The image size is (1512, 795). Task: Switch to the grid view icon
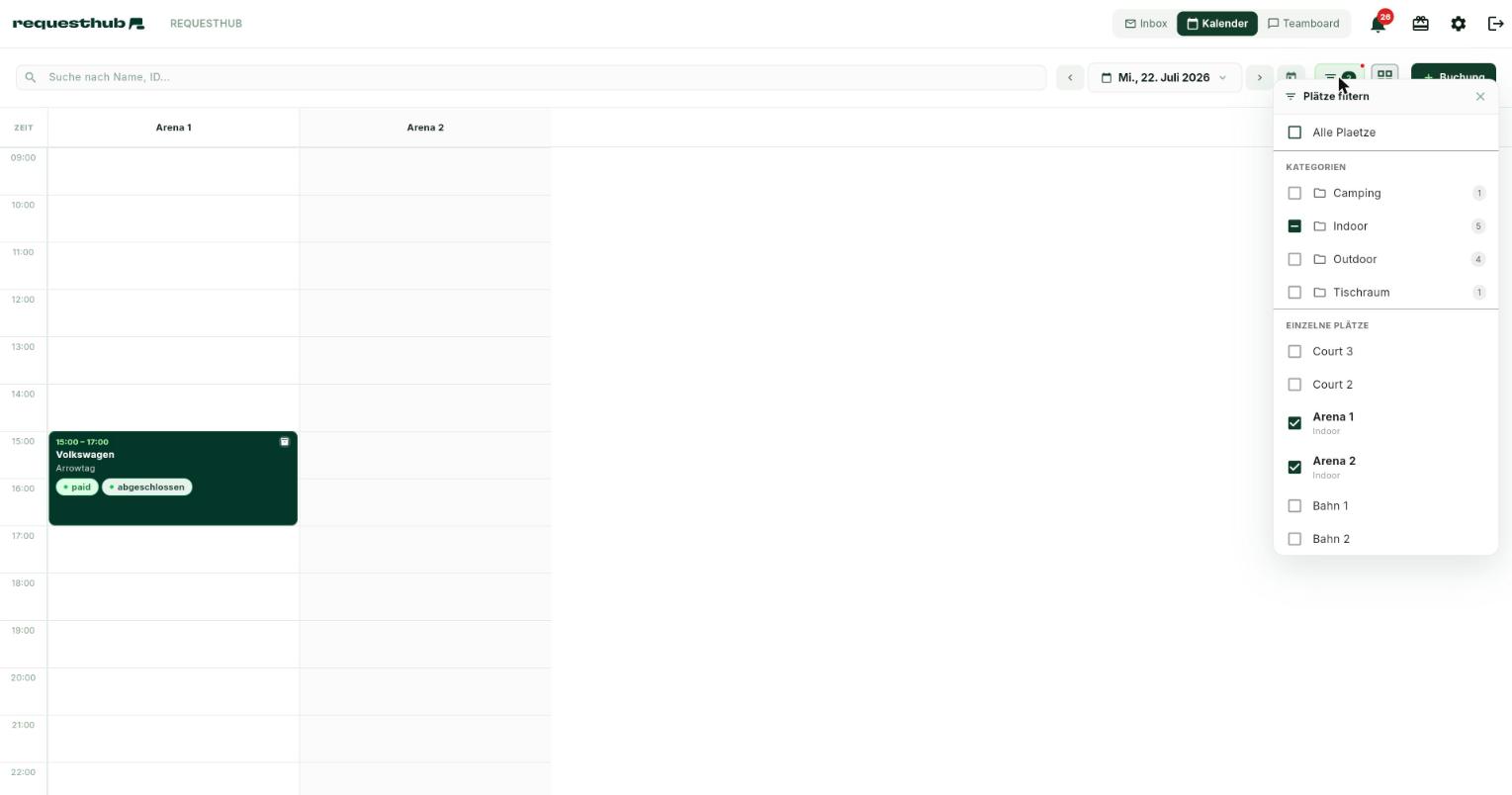(1384, 74)
